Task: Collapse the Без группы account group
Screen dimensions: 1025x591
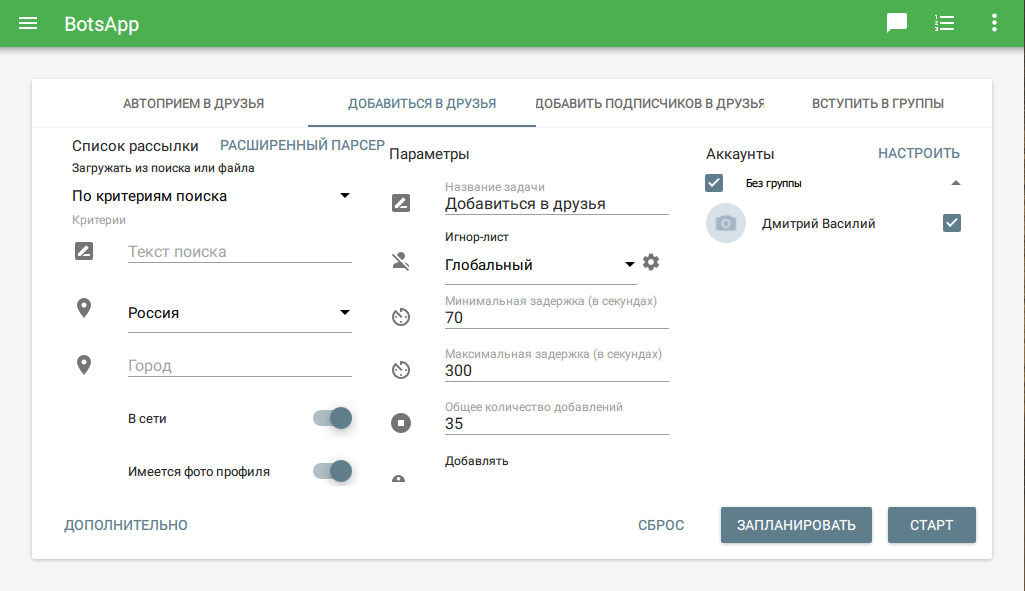Action: tap(956, 183)
